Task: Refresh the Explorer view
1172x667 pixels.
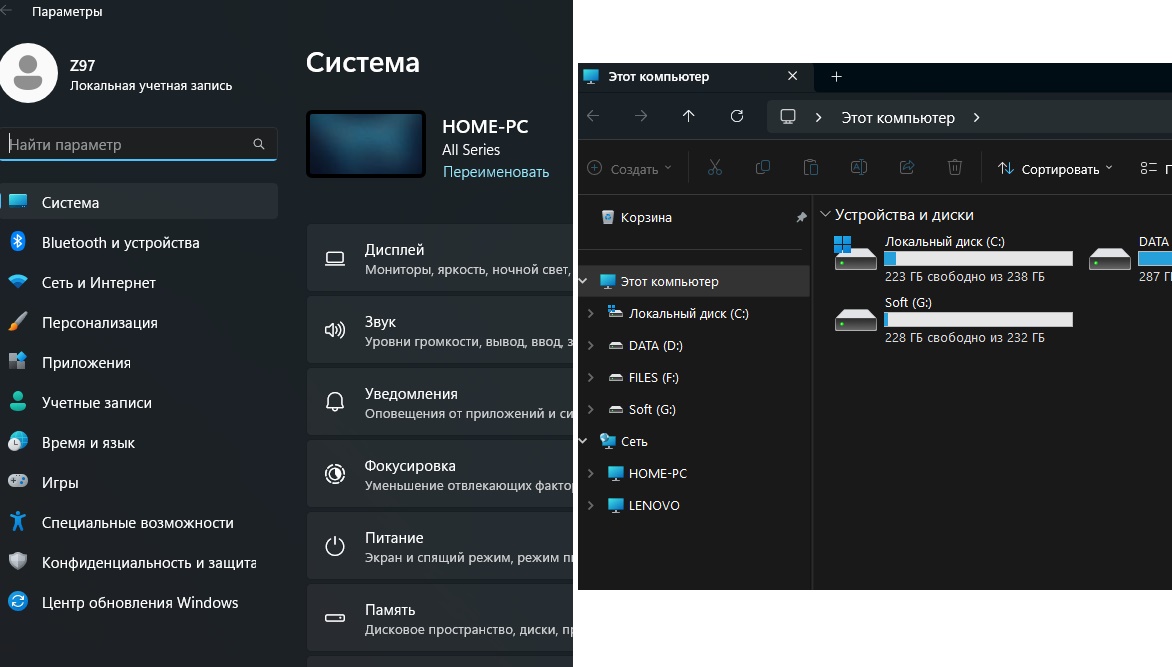Action: pos(737,116)
